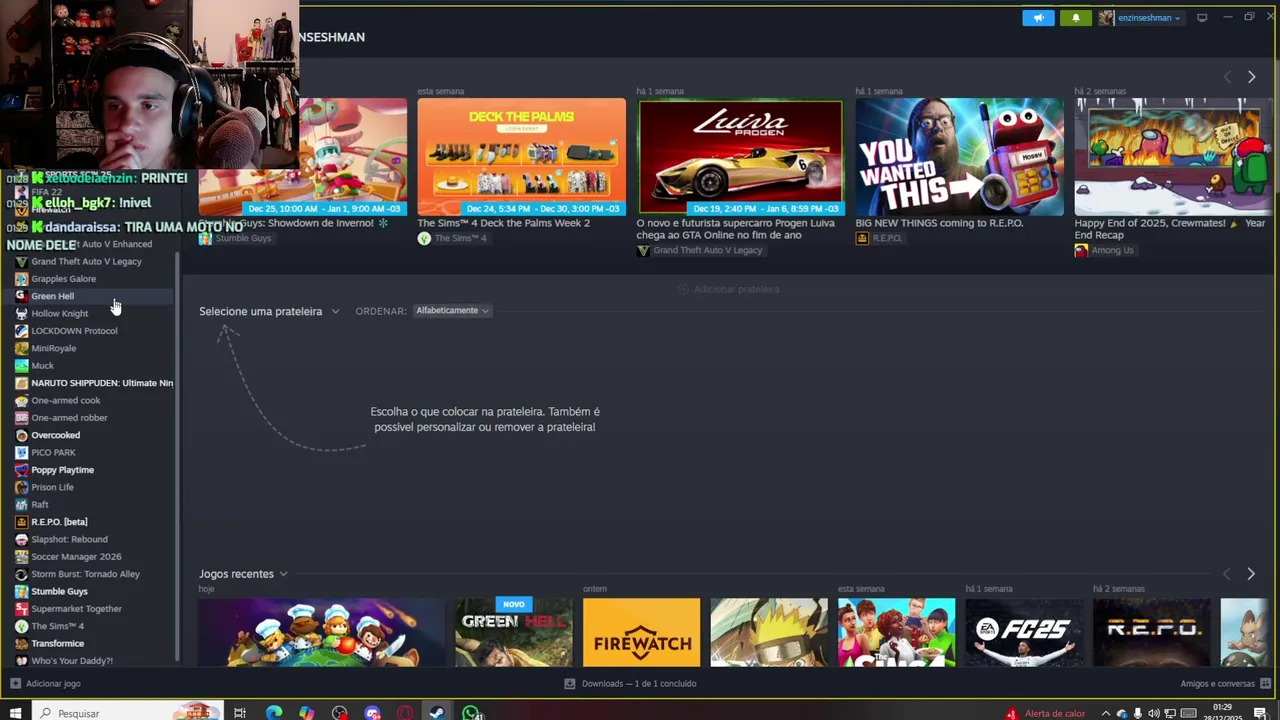Select Slapshot: Rebound in the library
The width and height of the screenshot is (1280, 720).
69,539
